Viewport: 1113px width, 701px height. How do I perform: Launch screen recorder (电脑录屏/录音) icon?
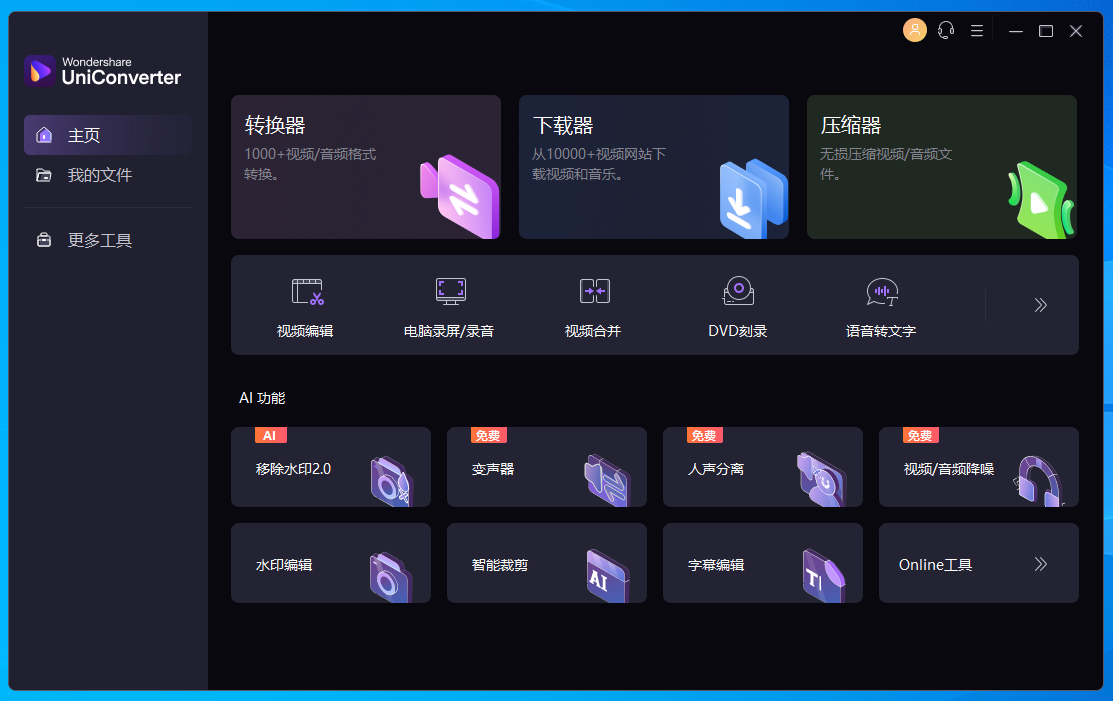pyautogui.click(x=450, y=291)
